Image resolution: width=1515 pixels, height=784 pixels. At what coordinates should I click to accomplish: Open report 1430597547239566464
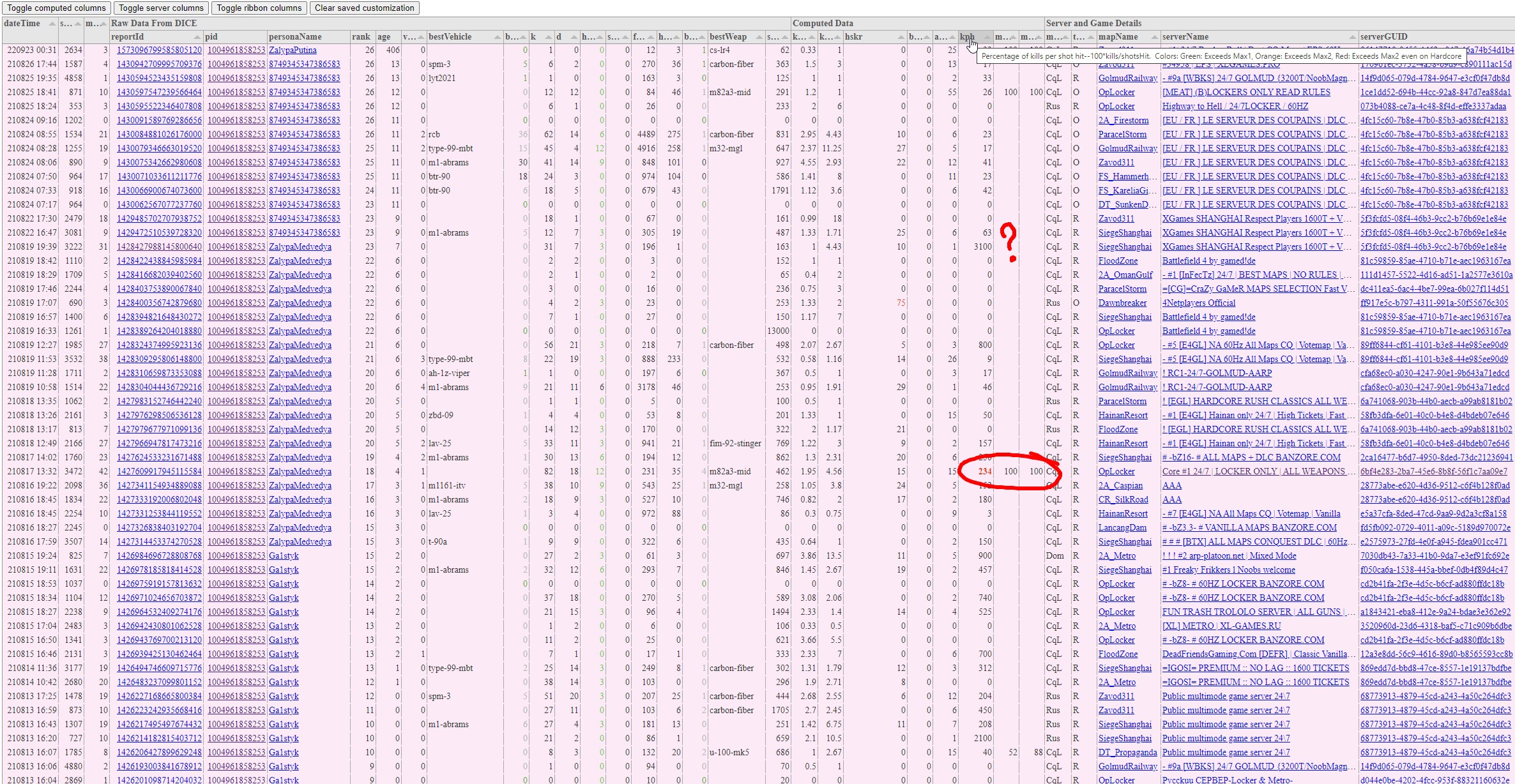click(159, 93)
